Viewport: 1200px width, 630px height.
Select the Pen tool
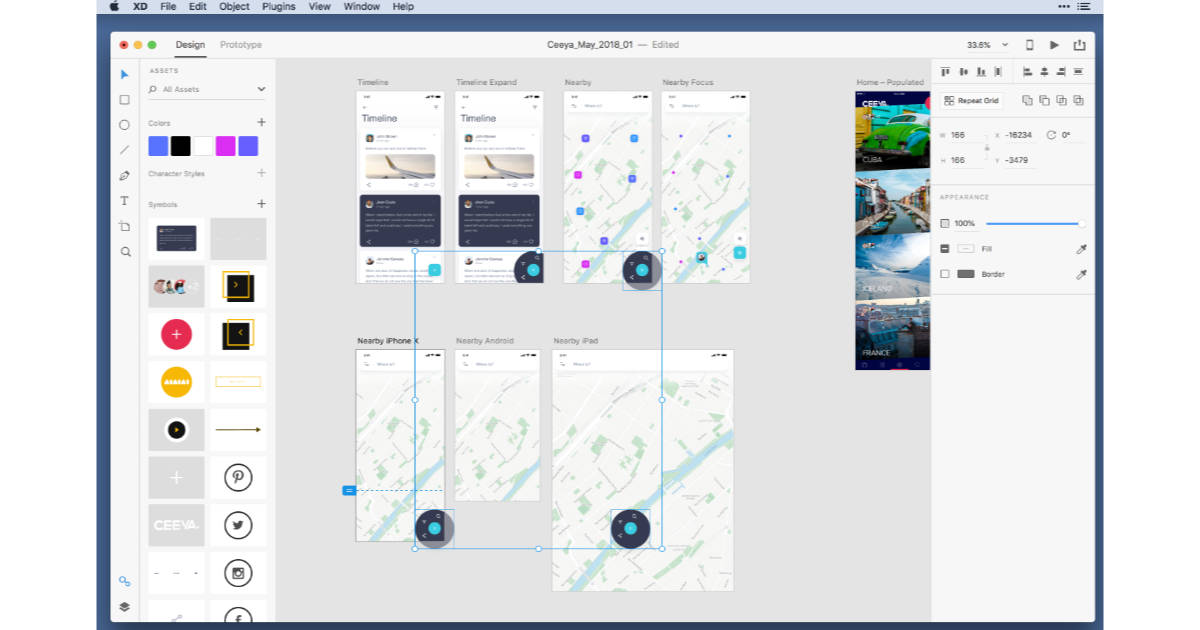point(125,175)
